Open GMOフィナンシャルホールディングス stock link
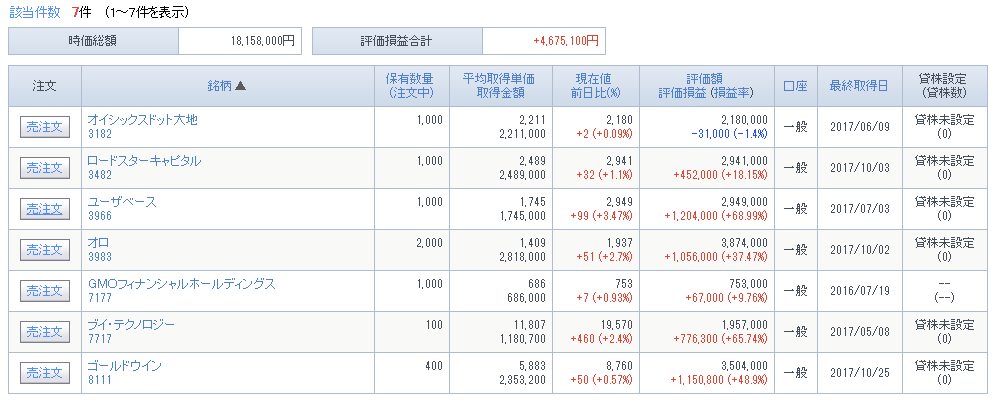 pyautogui.click(x=182, y=284)
